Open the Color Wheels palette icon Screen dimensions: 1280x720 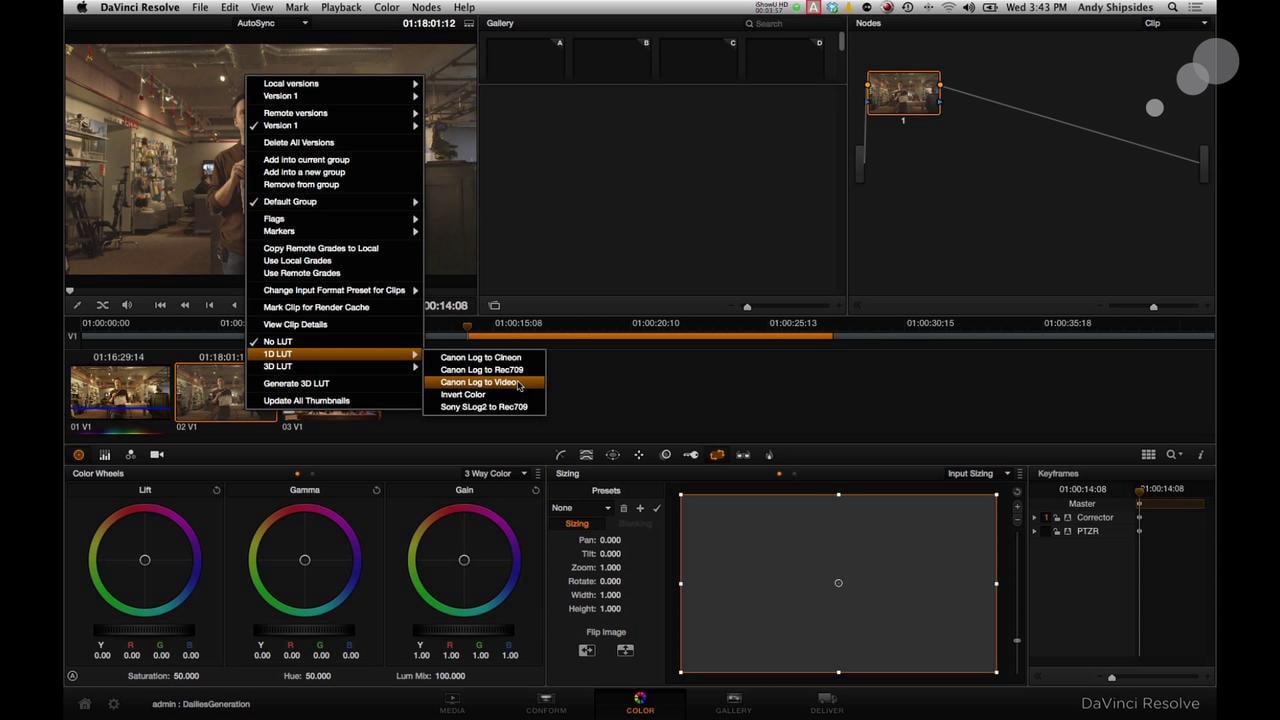click(79, 455)
